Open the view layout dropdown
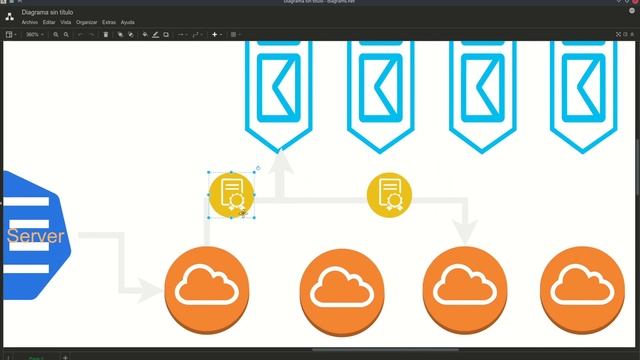This screenshot has height=360, width=640. click(x=11, y=35)
